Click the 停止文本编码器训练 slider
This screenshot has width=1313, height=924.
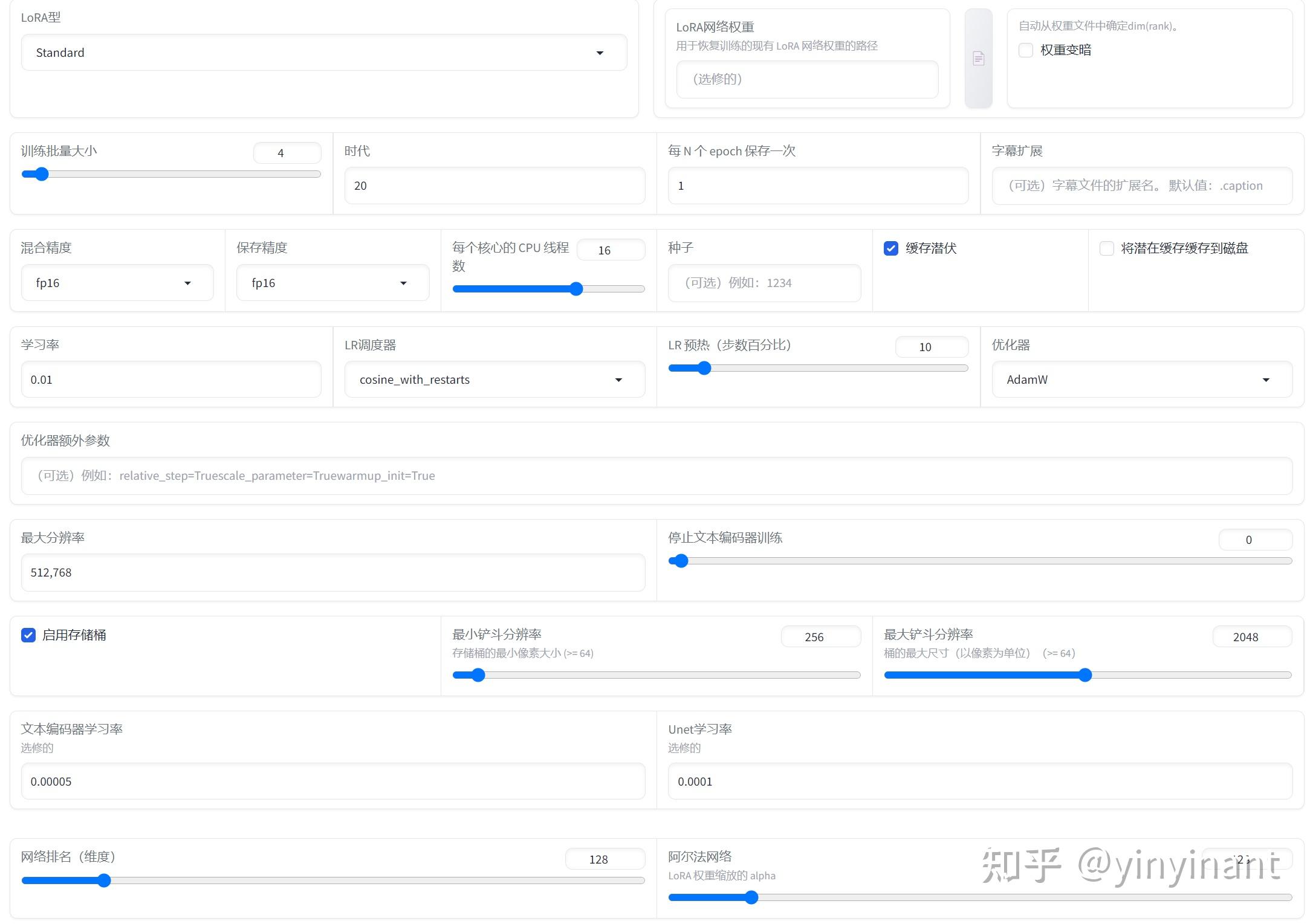click(980, 561)
